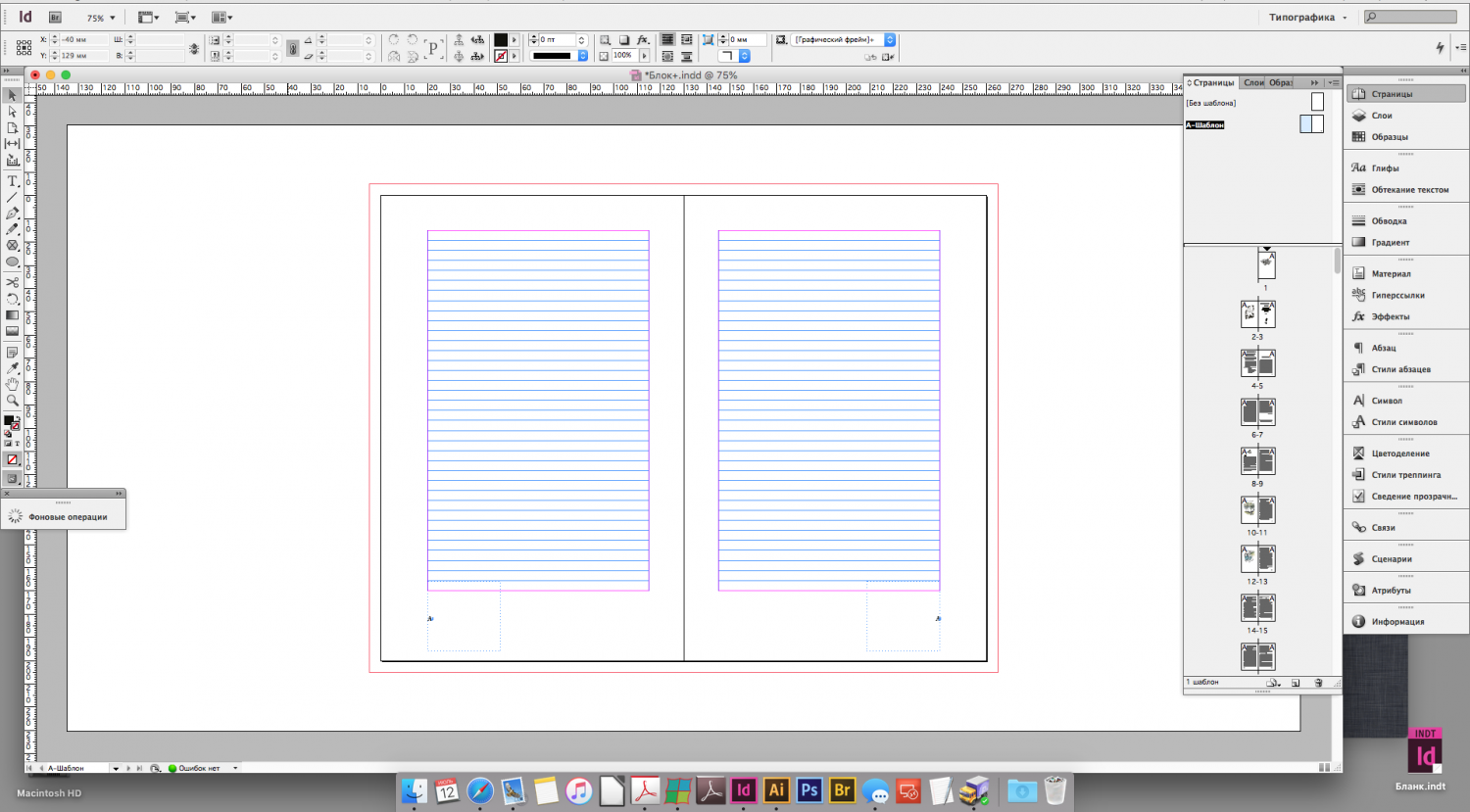Select the Pen tool
This screenshot has width=1470, height=812.
[x=13, y=214]
